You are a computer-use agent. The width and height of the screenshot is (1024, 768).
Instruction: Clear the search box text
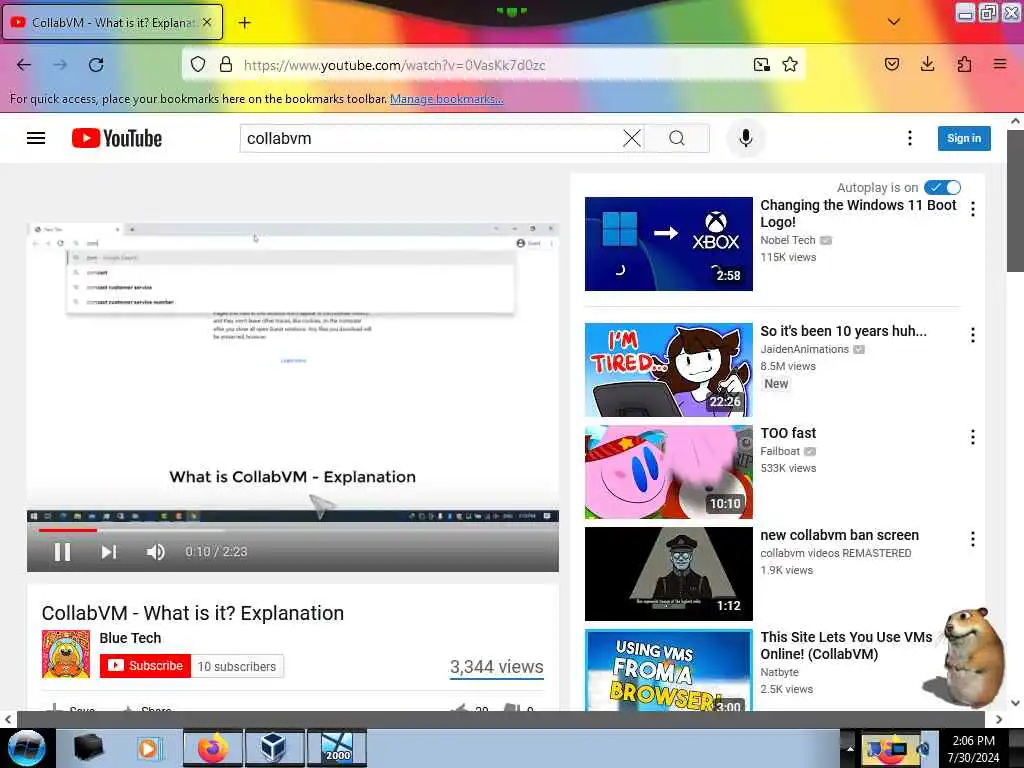click(632, 138)
